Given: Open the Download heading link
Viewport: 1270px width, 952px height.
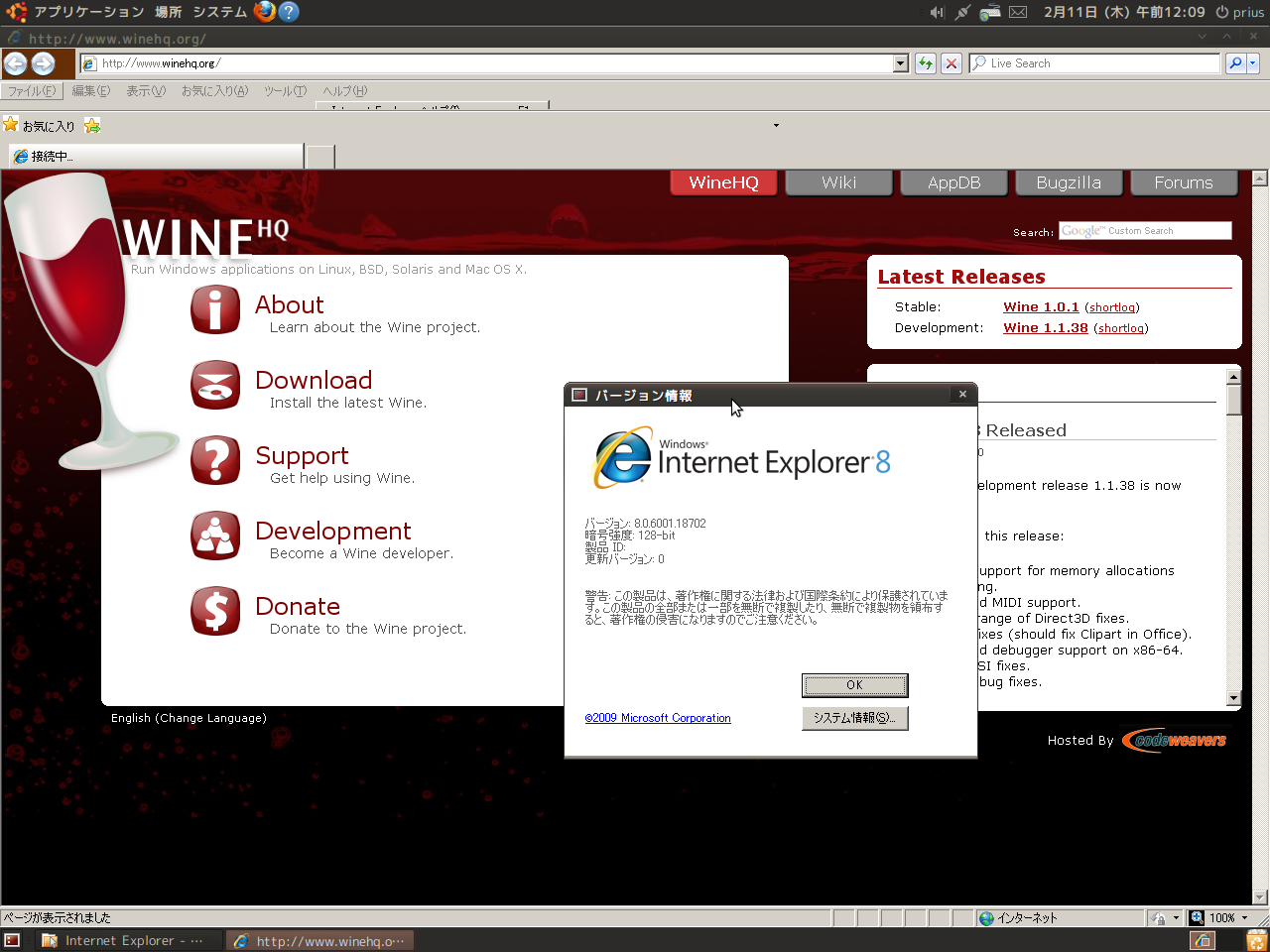Looking at the screenshot, I should (x=314, y=380).
